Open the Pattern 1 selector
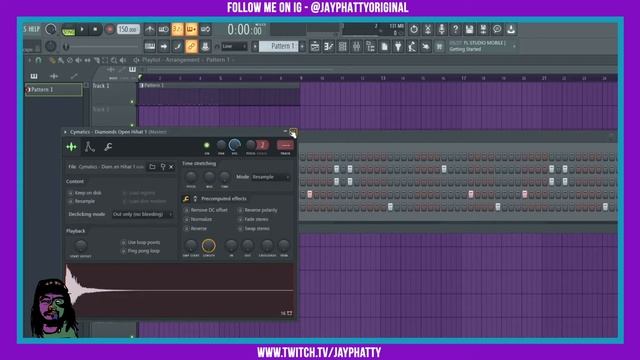Screen dimensions: 640x360 click(279, 46)
